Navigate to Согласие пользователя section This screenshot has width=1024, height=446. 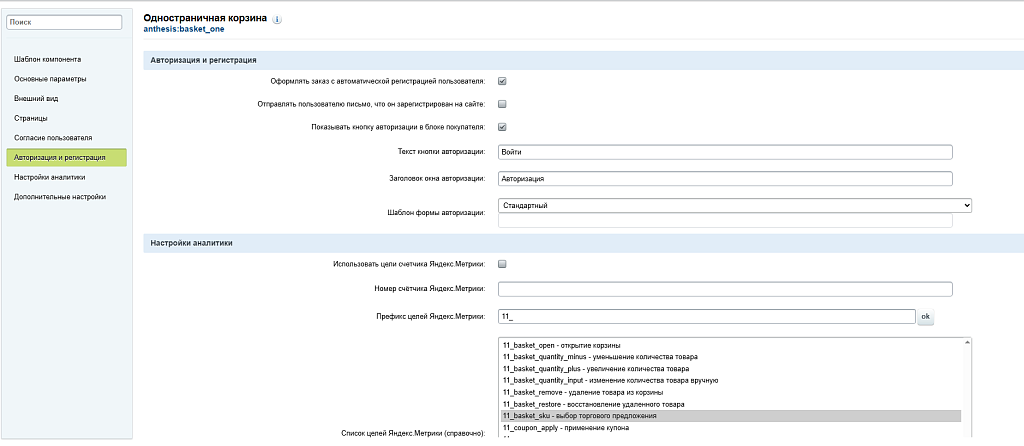point(53,138)
